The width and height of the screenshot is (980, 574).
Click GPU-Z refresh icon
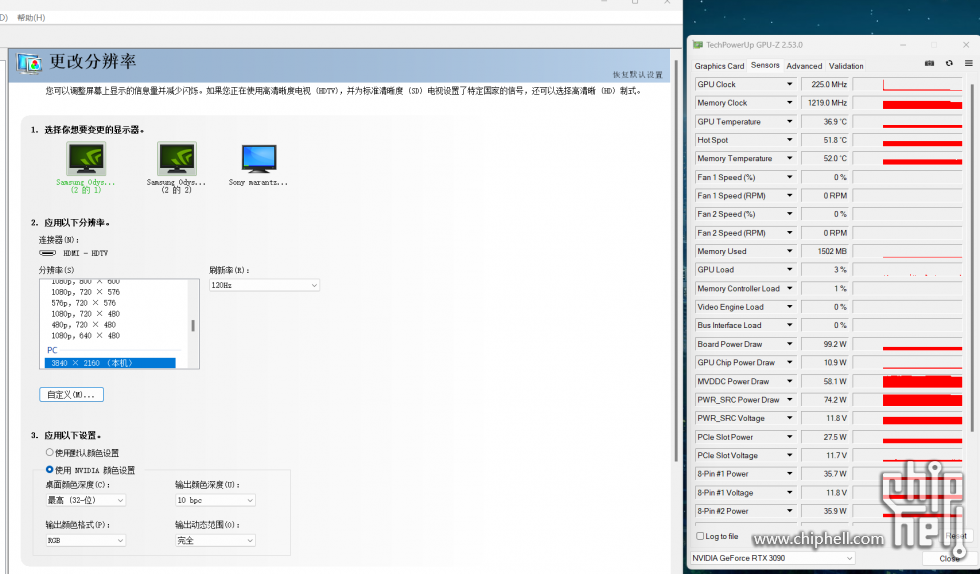pyautogui.click(x=949, y=63)
